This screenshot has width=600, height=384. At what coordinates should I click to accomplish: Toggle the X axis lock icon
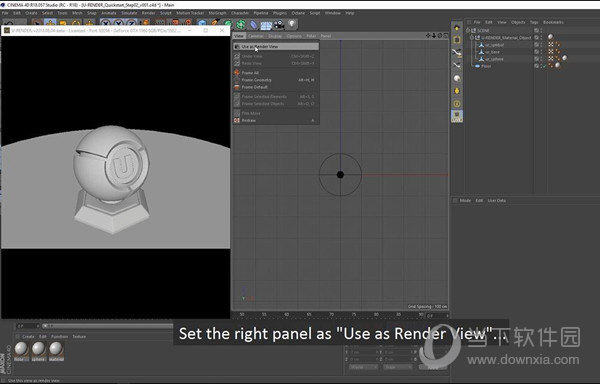[105, 24]
